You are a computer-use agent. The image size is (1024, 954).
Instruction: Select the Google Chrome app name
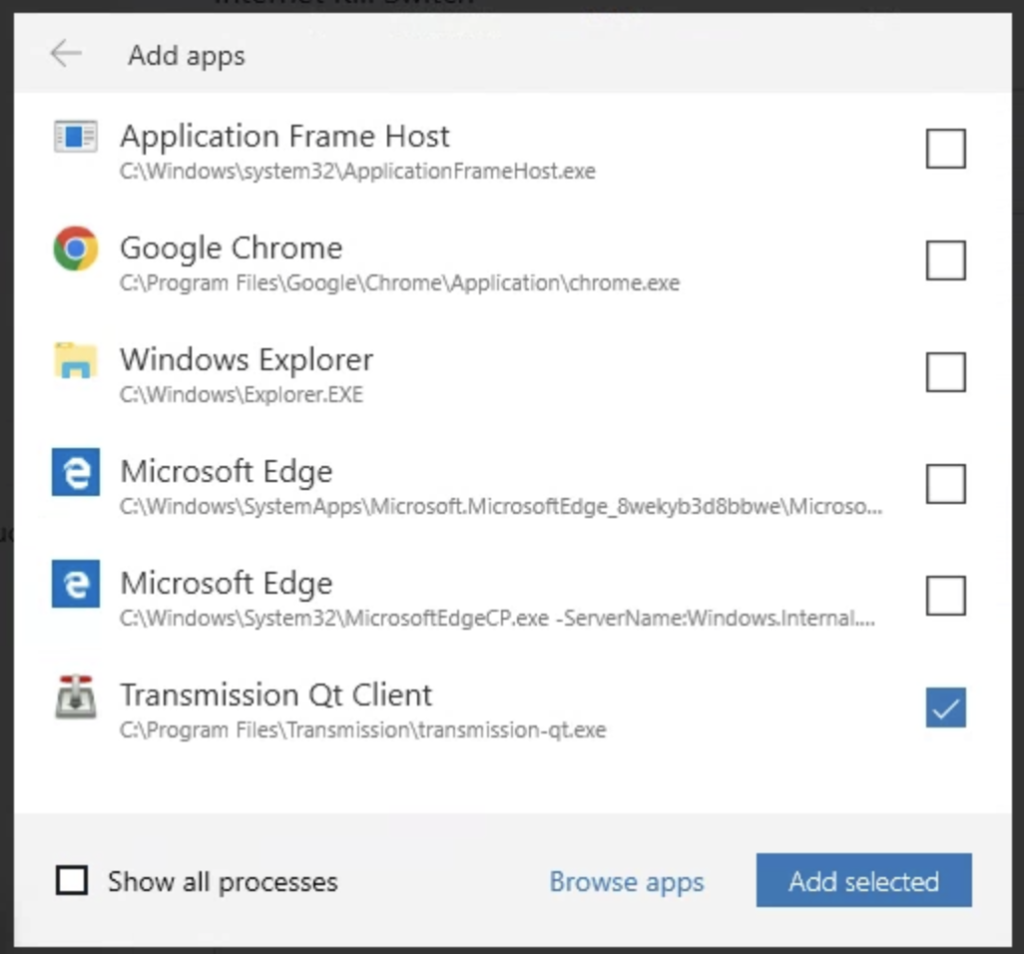click(x=231, y=248)
